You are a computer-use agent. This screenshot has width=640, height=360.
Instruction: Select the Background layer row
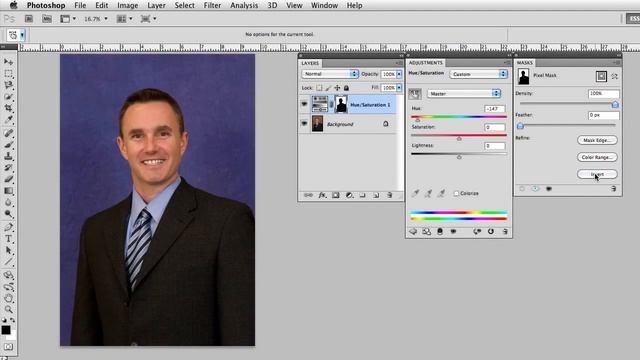[348, 124]
